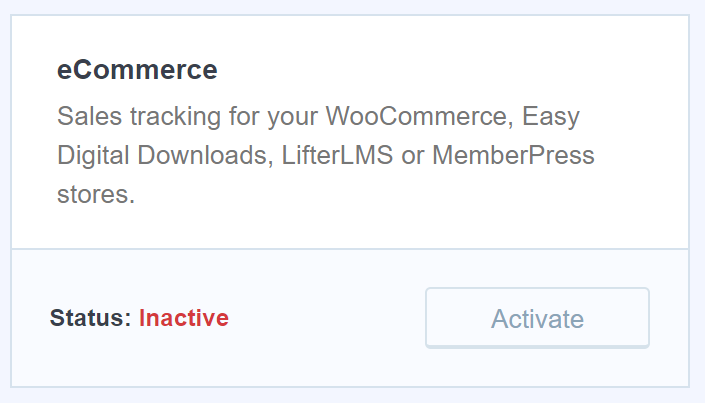Click the words for your in description

(x=273, y=117)
